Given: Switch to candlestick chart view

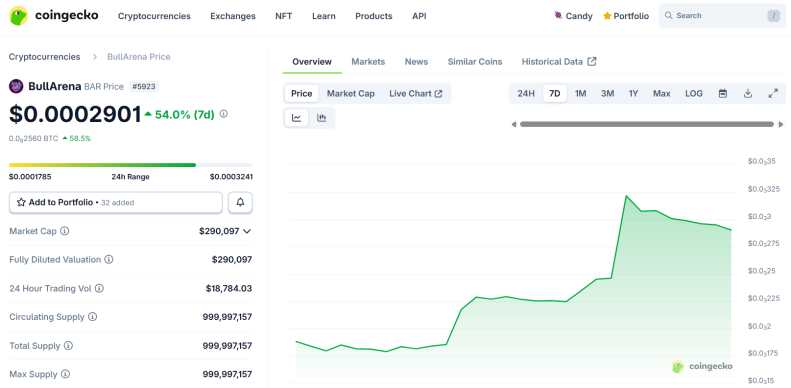Looking at the screenshot, I should click(321, 118).
